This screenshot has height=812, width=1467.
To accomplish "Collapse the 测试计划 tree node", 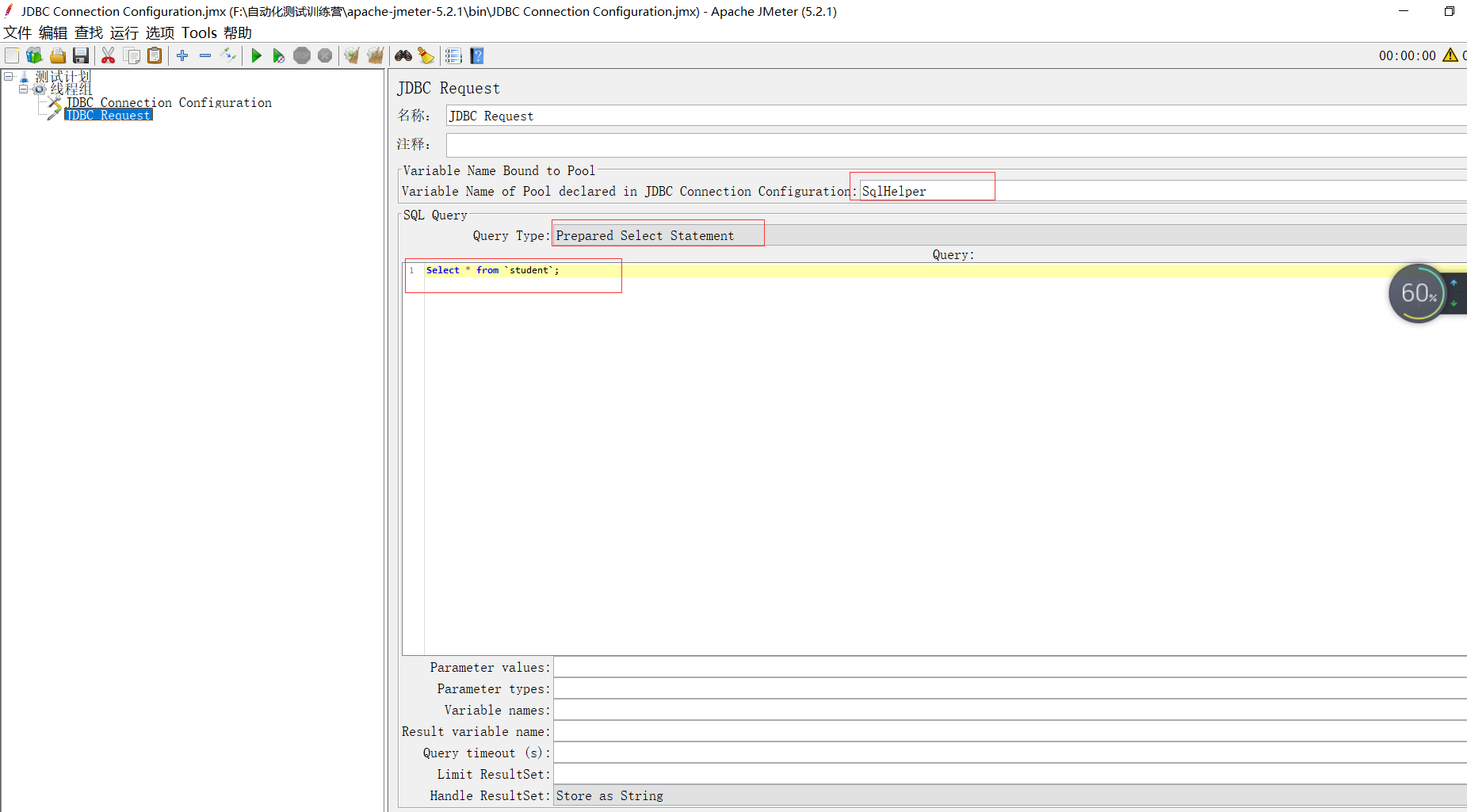I will 9,76.
